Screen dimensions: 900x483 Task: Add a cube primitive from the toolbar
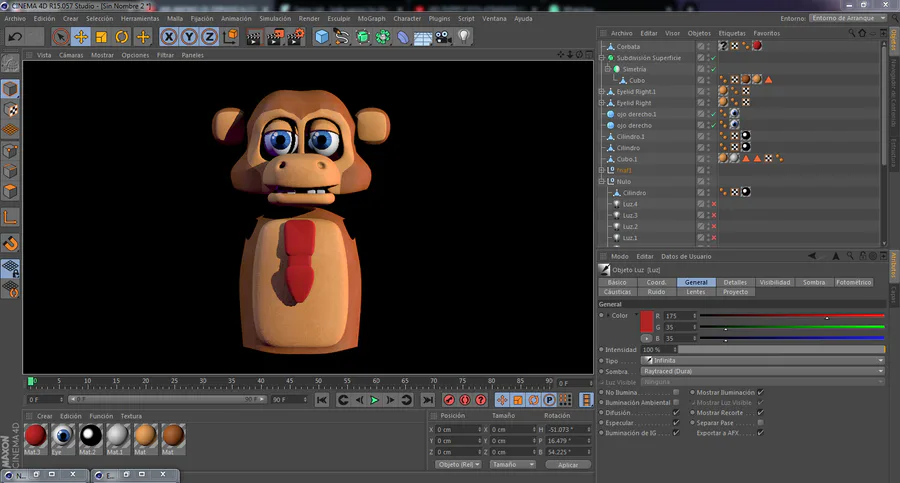322,37
